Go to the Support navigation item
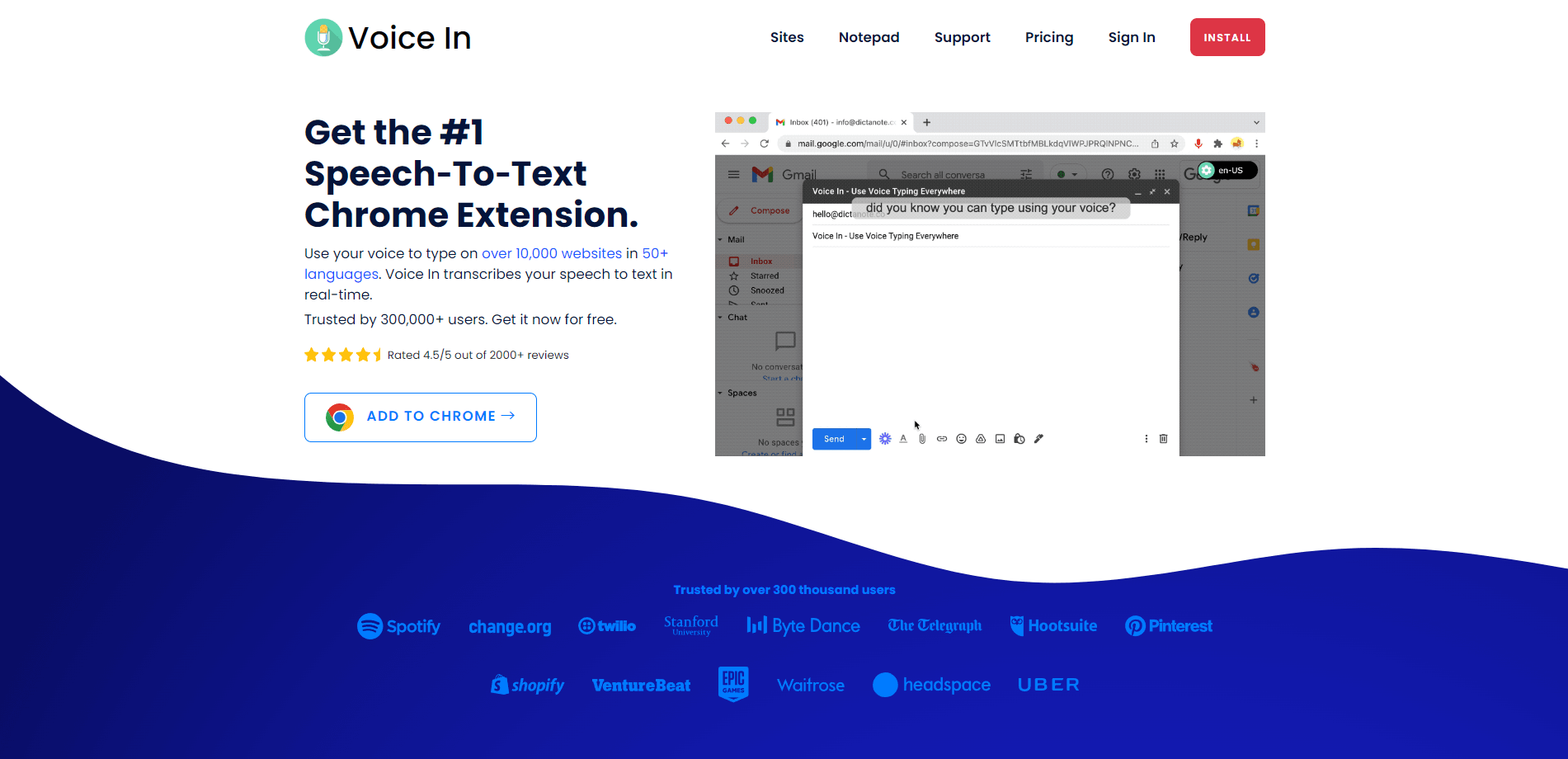 click(962, 38)
